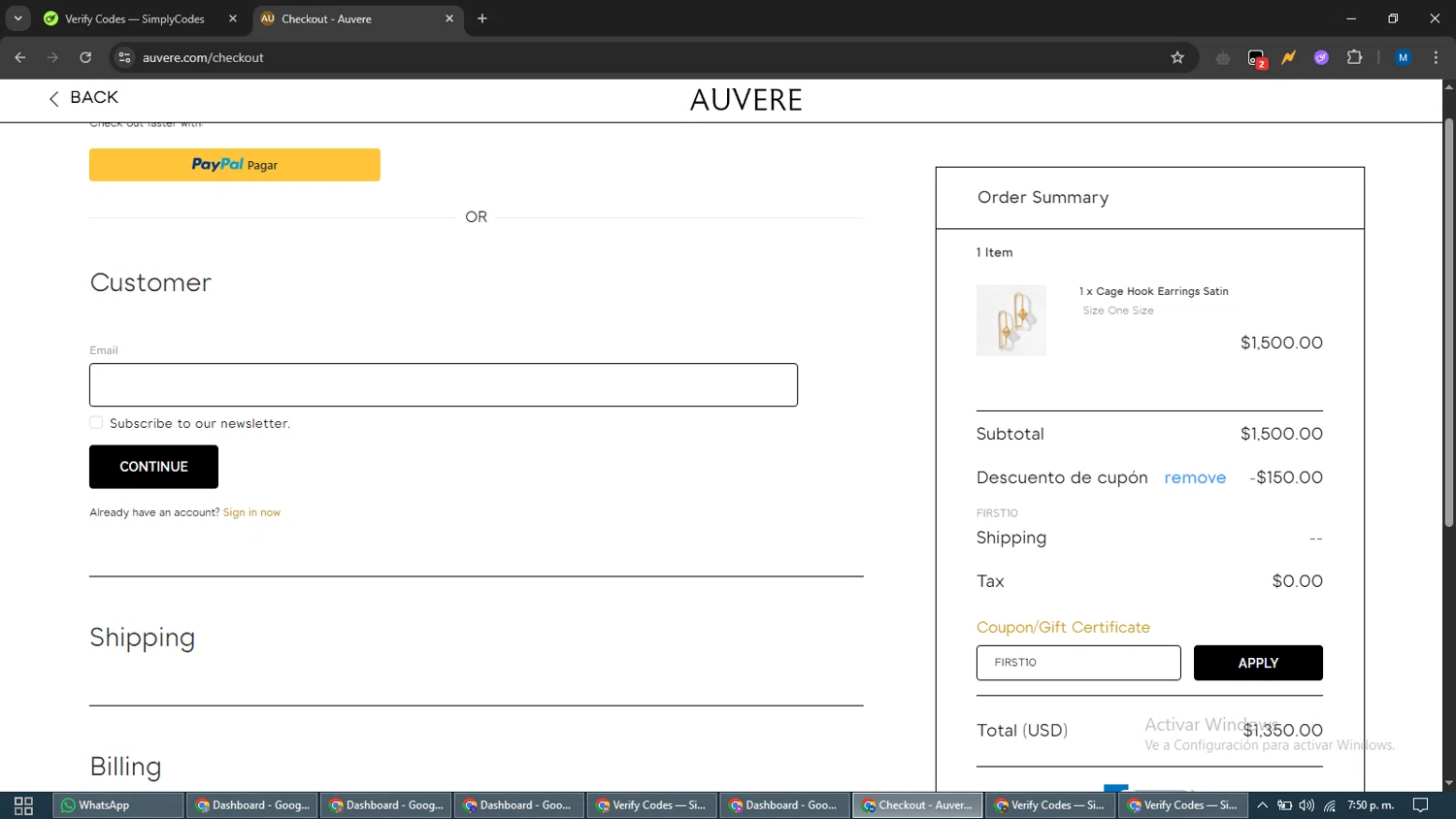Open WhatsApp from the taskbar
This screenshot has height=819, width=1456.
tap(118, 805)
